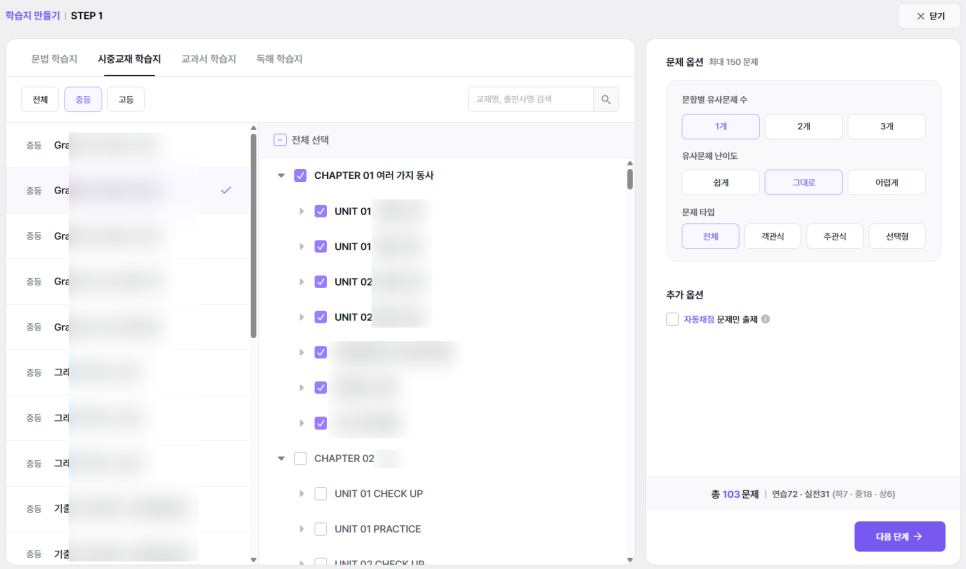Click the checkmark on the selected textbook row
This screenshot has height=569, width=966.
coord(226,190)
